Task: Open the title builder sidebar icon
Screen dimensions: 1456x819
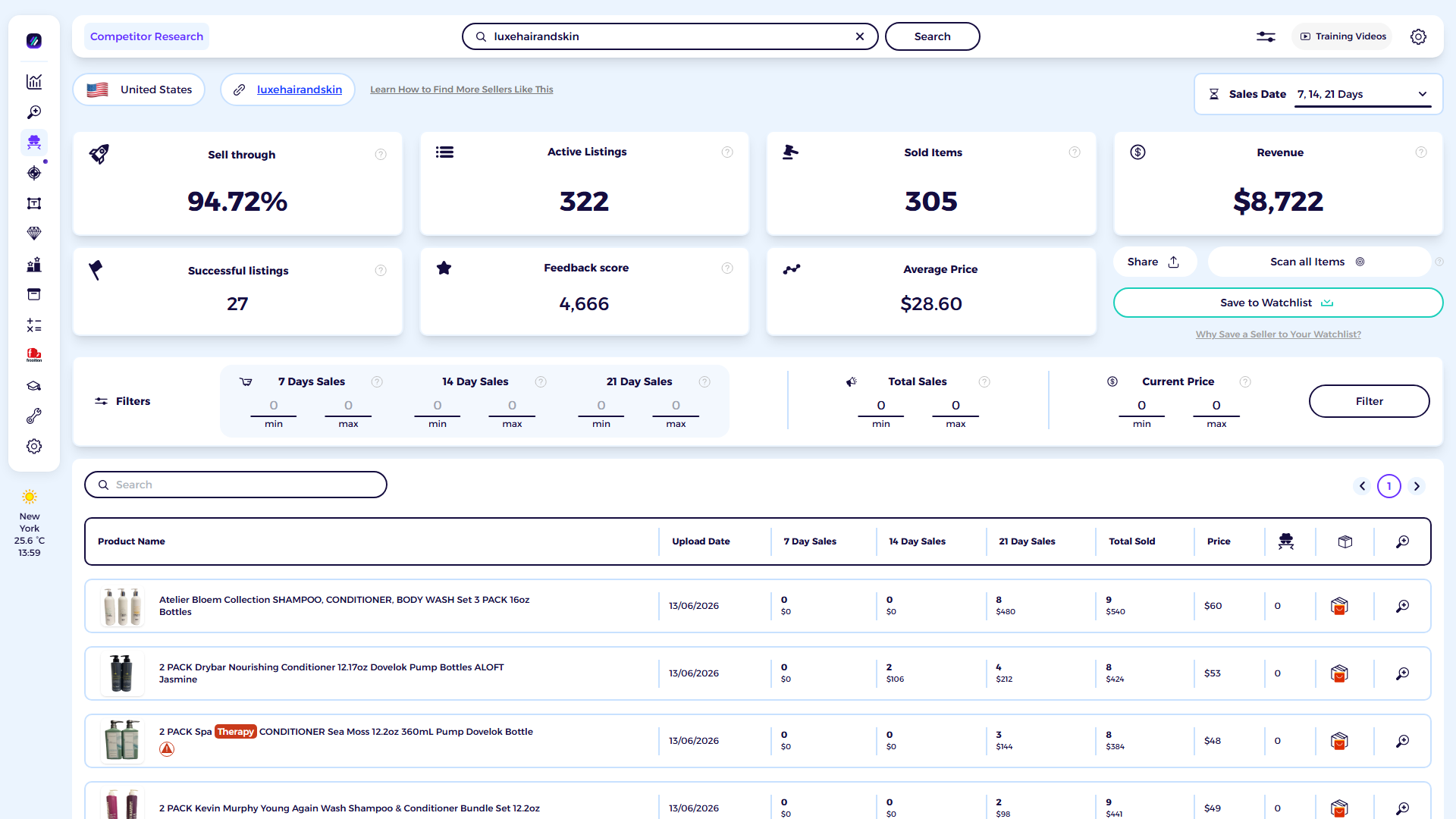Action: point(34,203)
